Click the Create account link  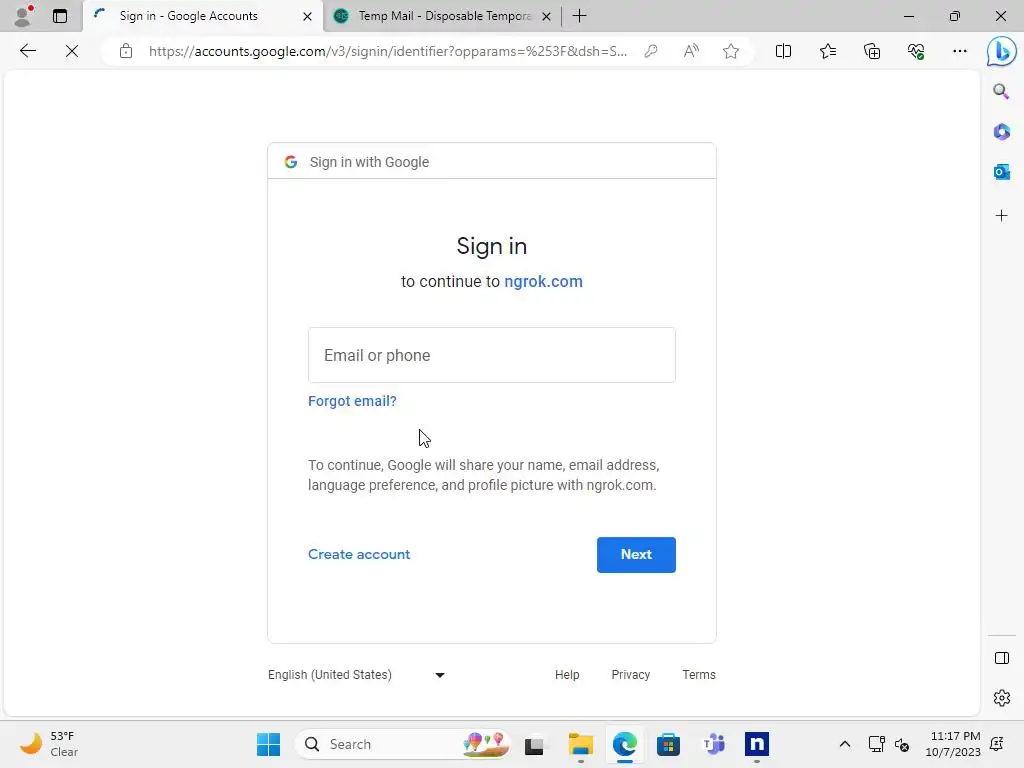click(x=359, y=554)
